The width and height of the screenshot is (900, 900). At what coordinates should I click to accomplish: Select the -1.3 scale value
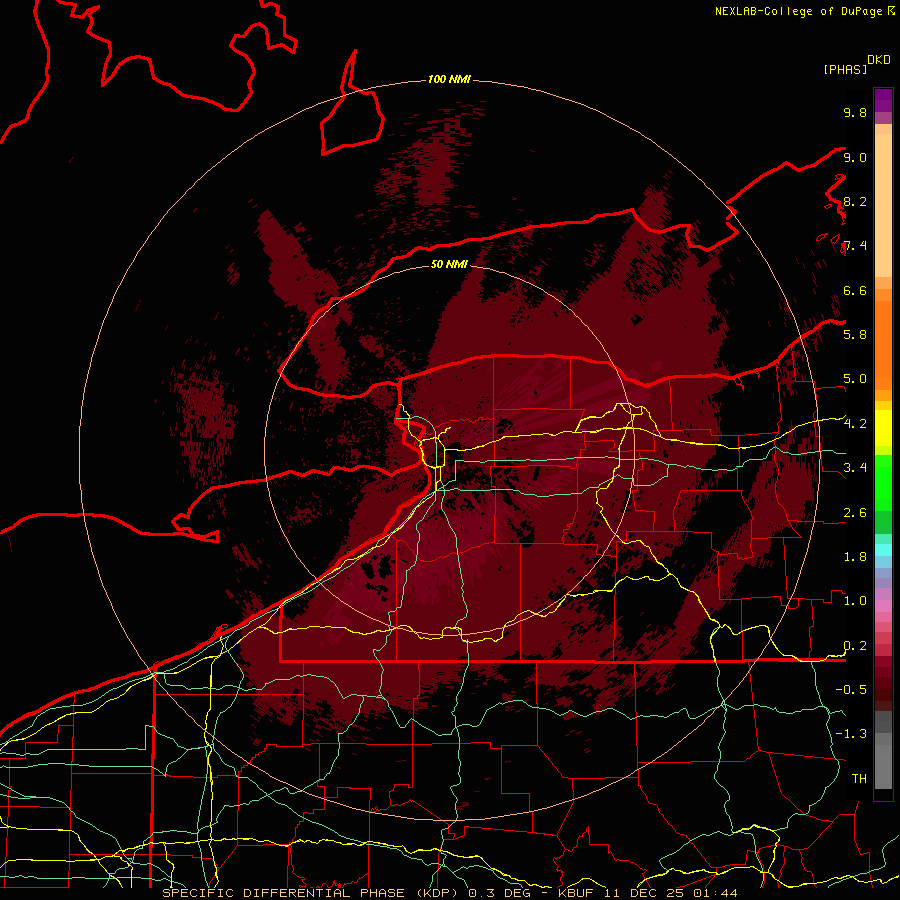851,734
